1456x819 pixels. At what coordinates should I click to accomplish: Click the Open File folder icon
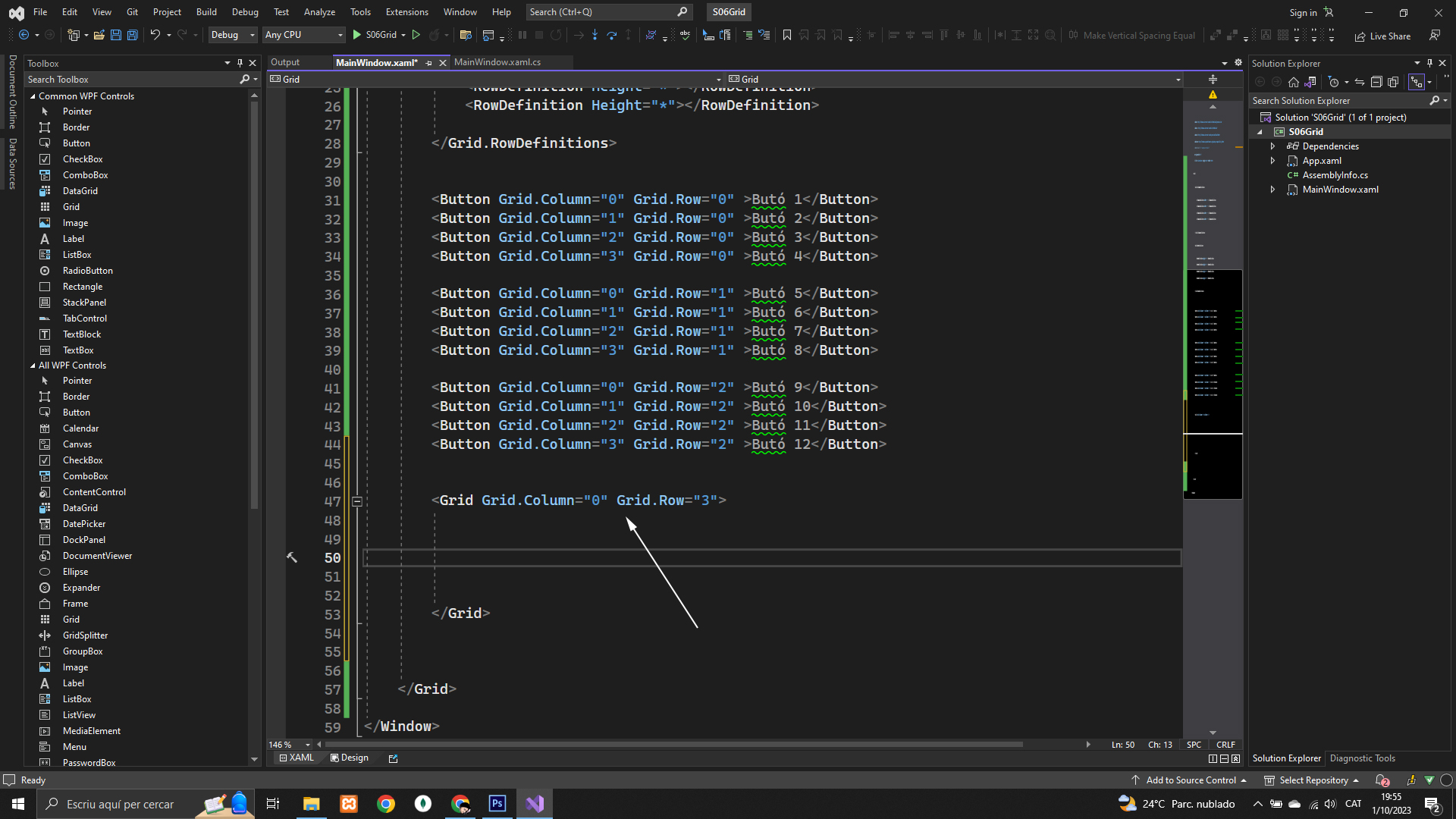(x=99, y=35)
